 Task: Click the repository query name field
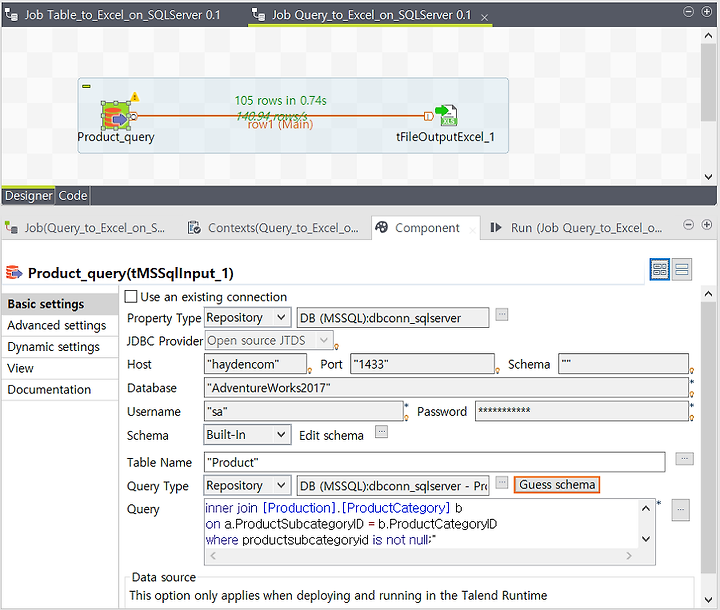393,485
